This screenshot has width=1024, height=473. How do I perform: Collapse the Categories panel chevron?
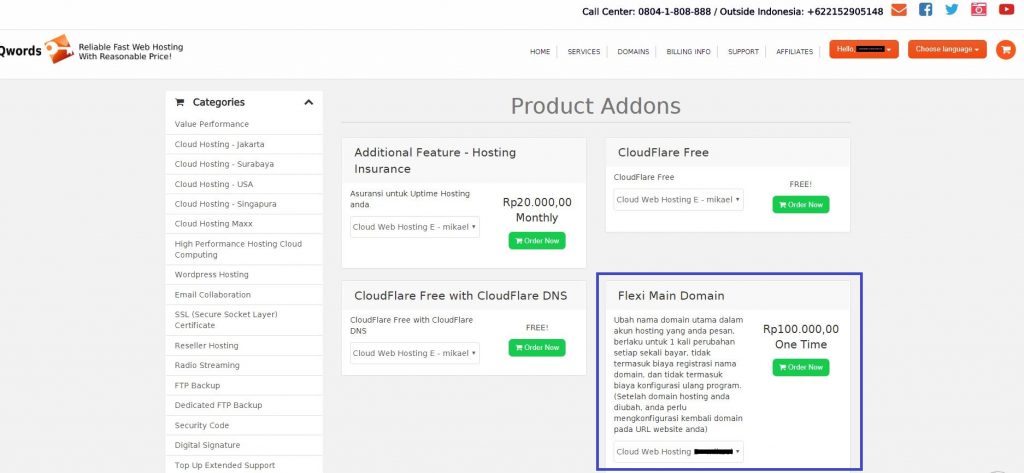[x=308, y=102]
